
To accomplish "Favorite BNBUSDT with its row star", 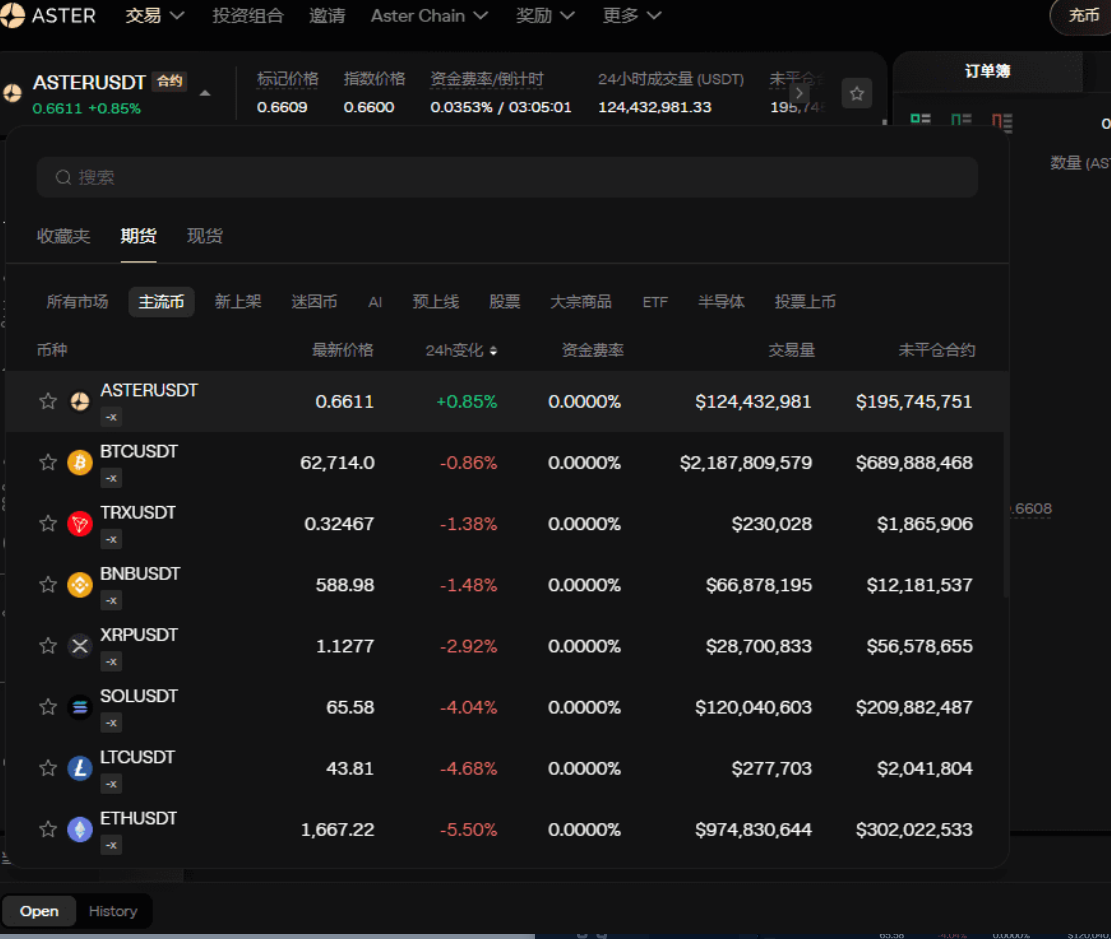I will [48, 584].
